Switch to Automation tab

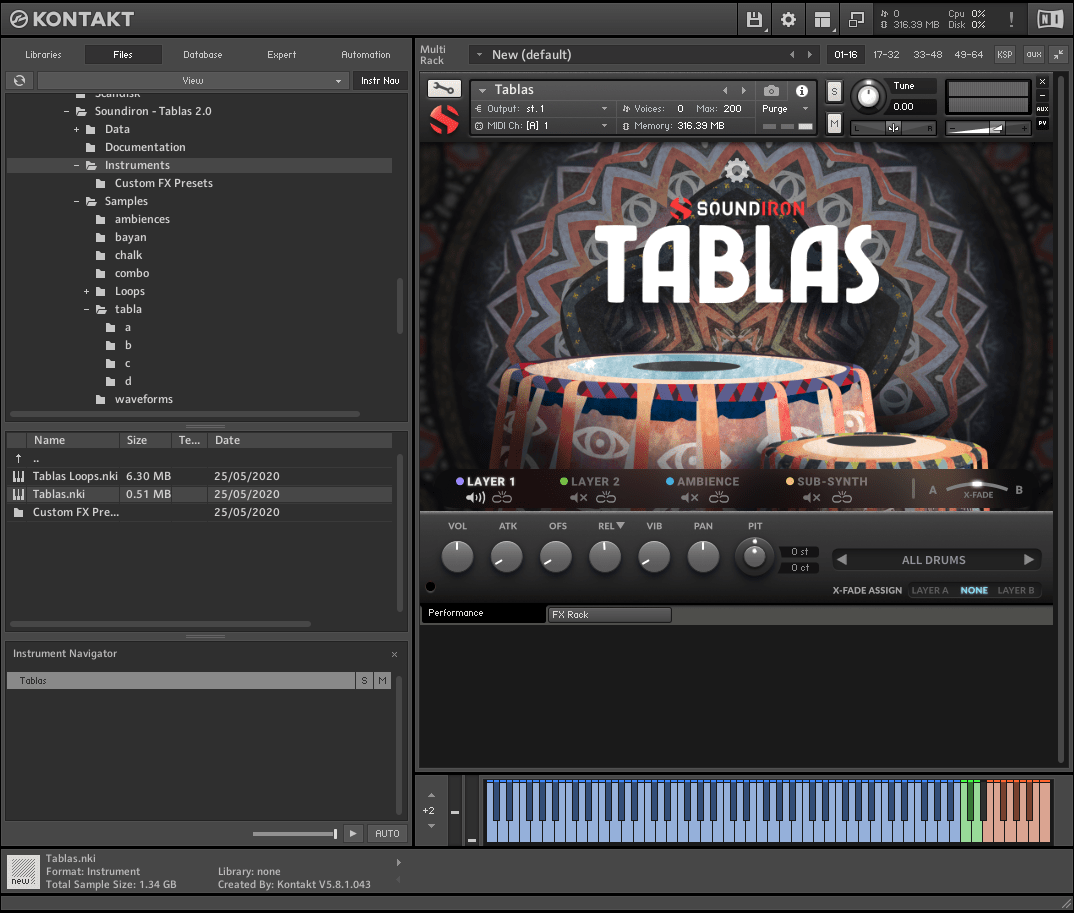point(366,55)
